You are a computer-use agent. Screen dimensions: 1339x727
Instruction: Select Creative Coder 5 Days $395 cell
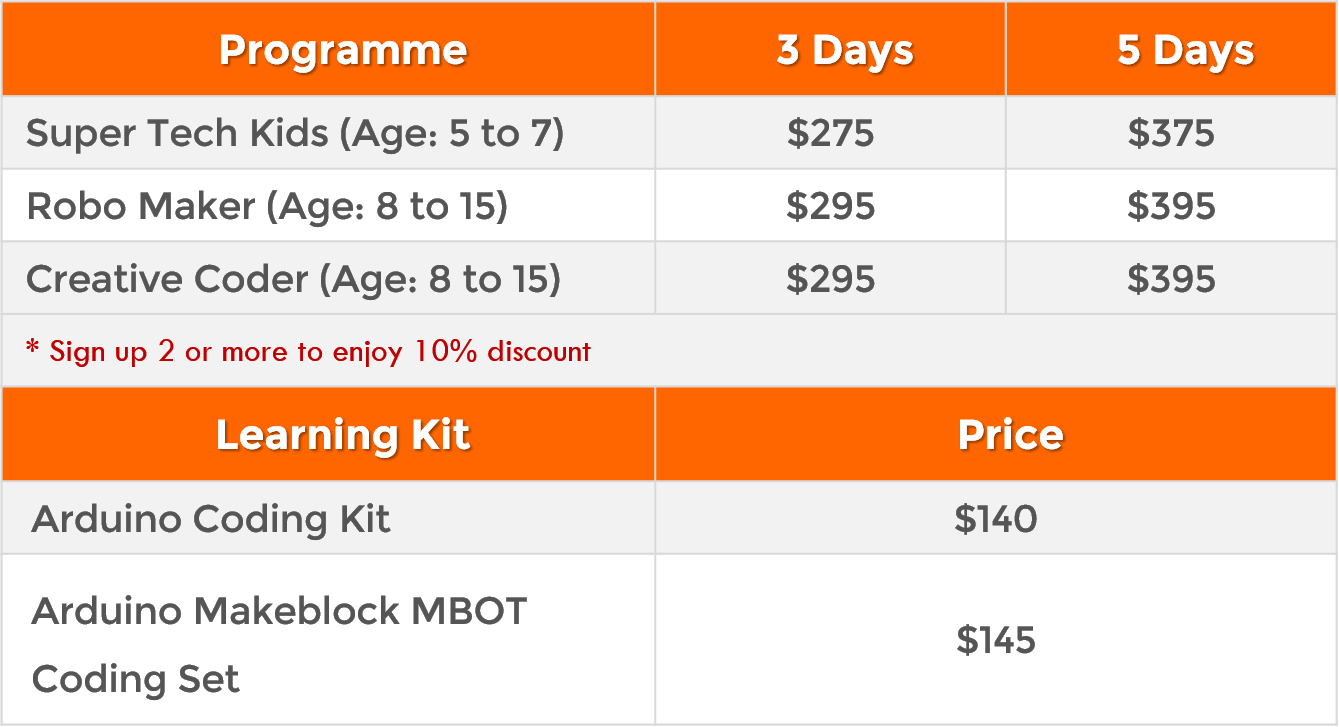(1171, 279)
